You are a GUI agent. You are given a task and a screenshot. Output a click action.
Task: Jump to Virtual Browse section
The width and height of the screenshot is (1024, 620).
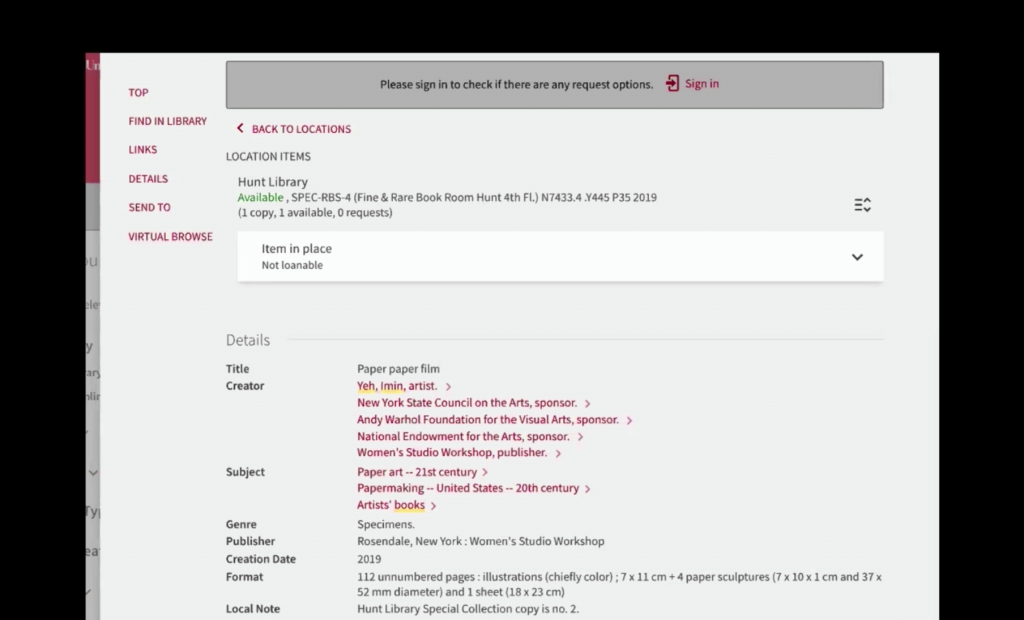click(x=170, y=237)
